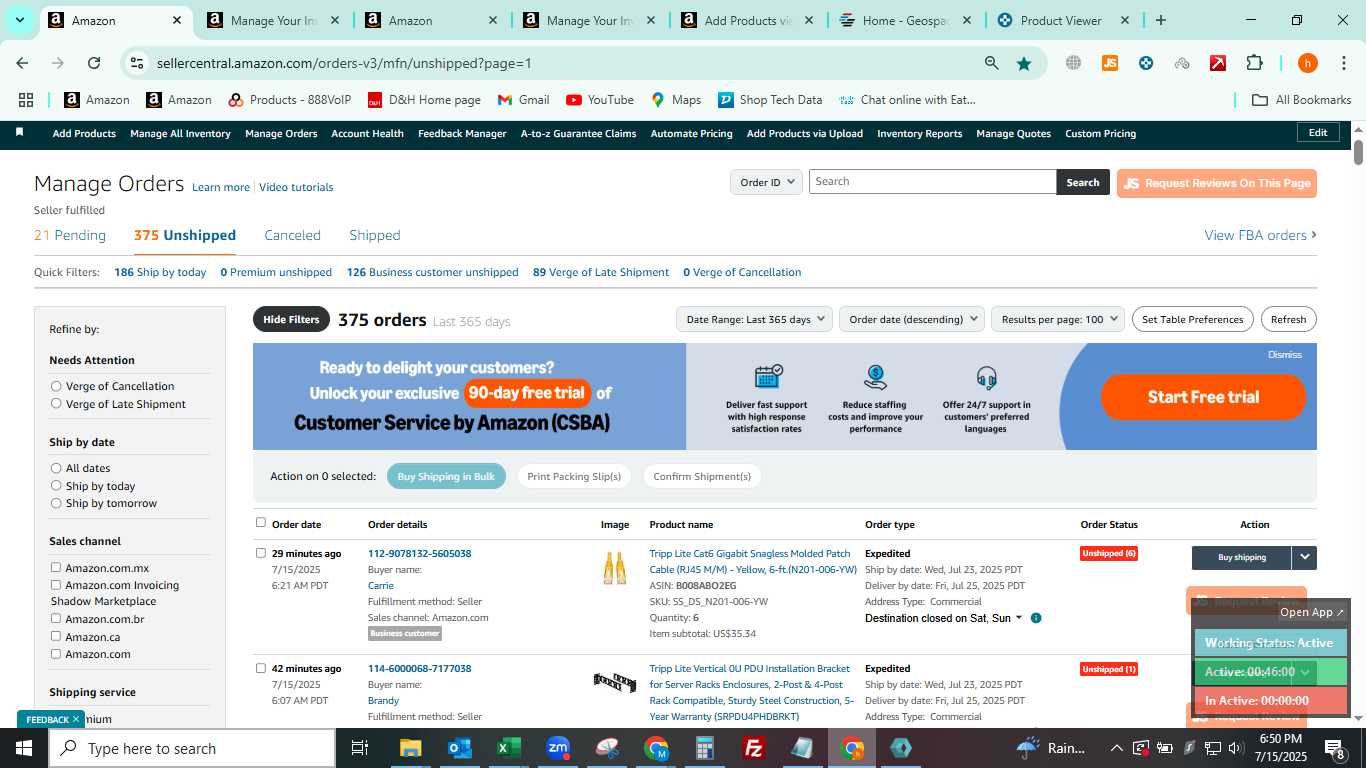This screenshot has width=1366, height=768.
Task: Click the Hide Filters button
Action: 291,319
